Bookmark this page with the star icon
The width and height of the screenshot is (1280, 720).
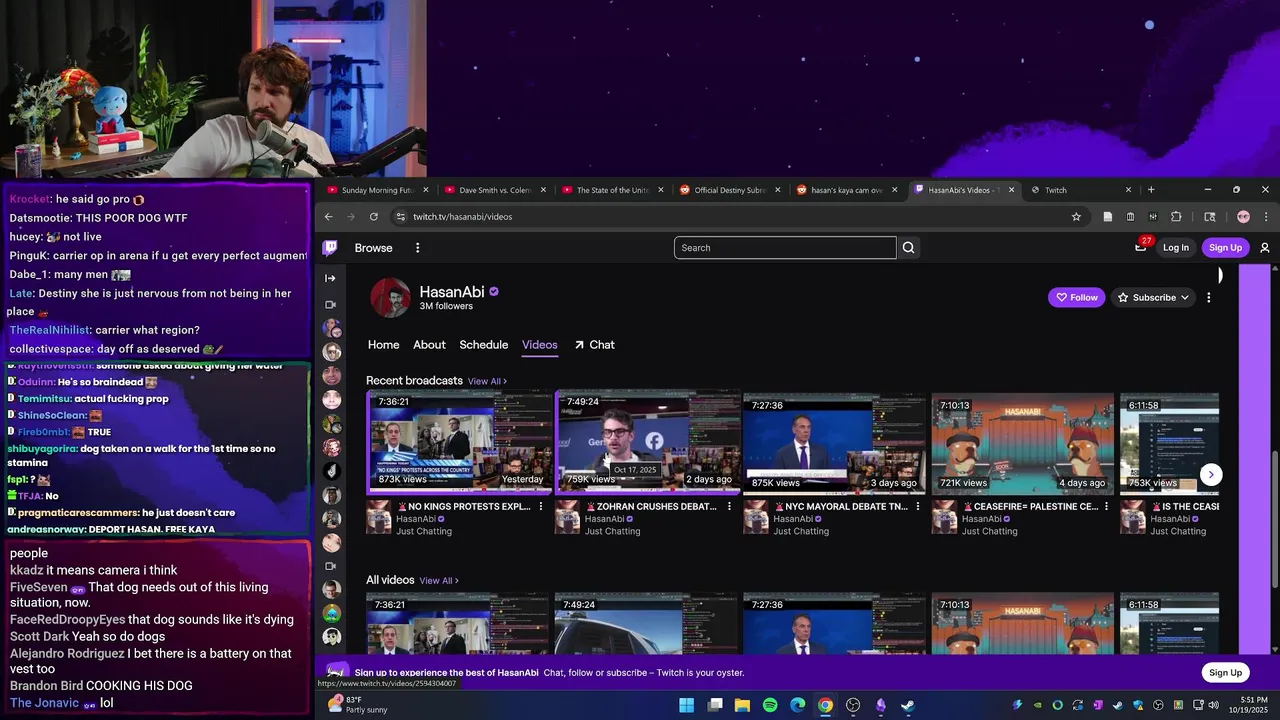tap(1076, 217)
